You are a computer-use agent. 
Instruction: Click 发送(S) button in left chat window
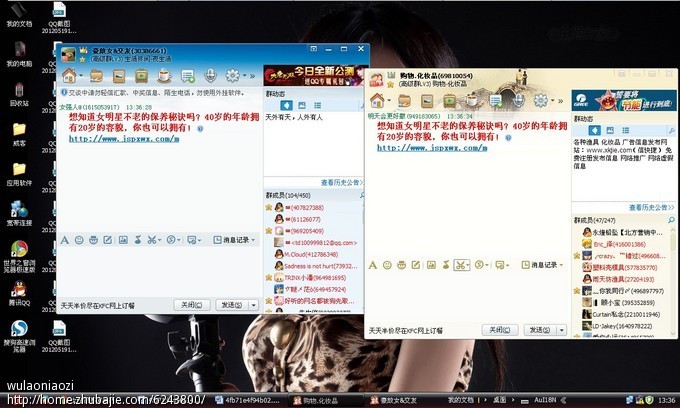point(232,305)
